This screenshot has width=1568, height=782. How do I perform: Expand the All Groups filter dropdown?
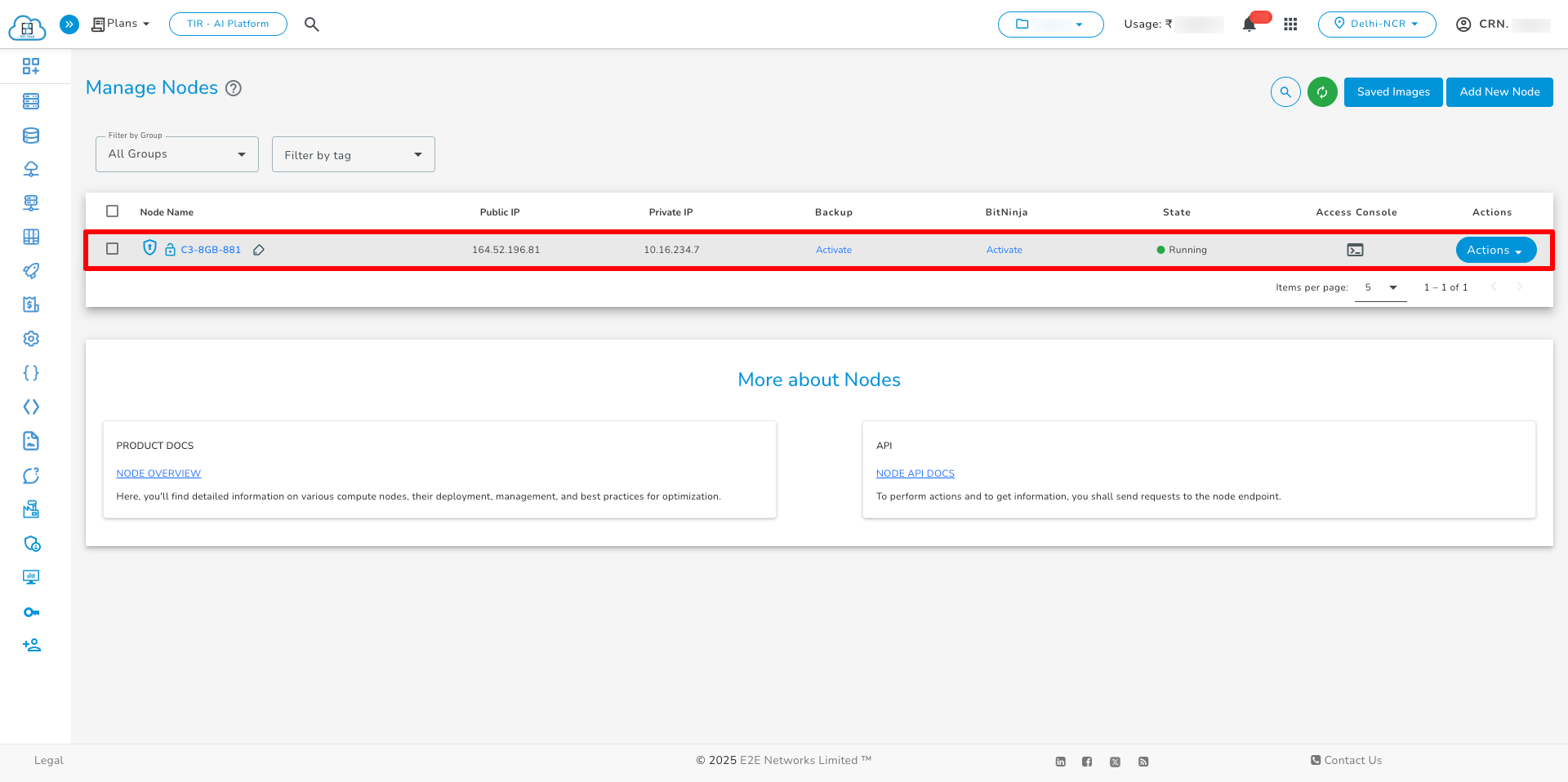coord(176,153)
